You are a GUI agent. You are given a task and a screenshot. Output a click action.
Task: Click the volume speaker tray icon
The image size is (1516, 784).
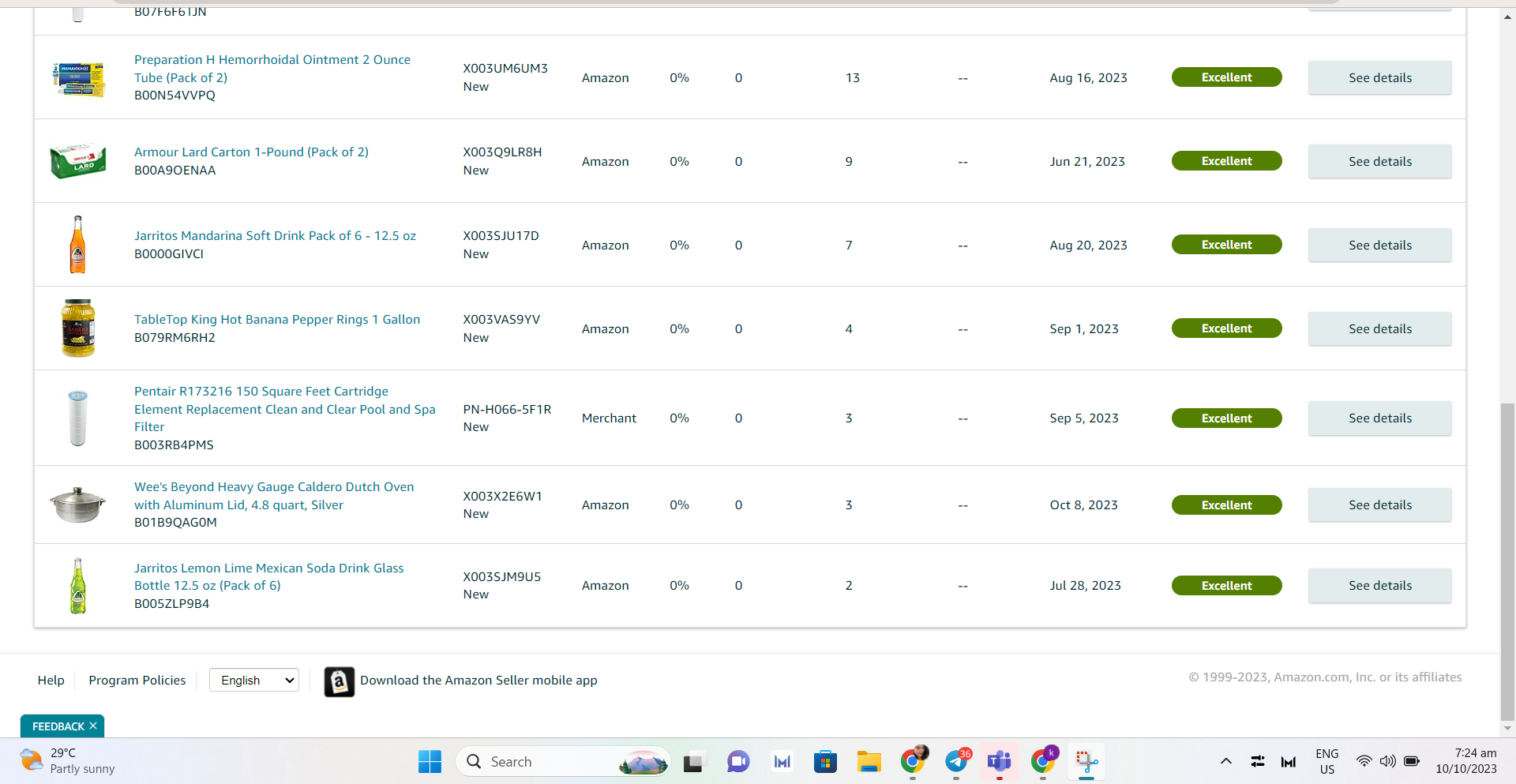[1387, 761]
